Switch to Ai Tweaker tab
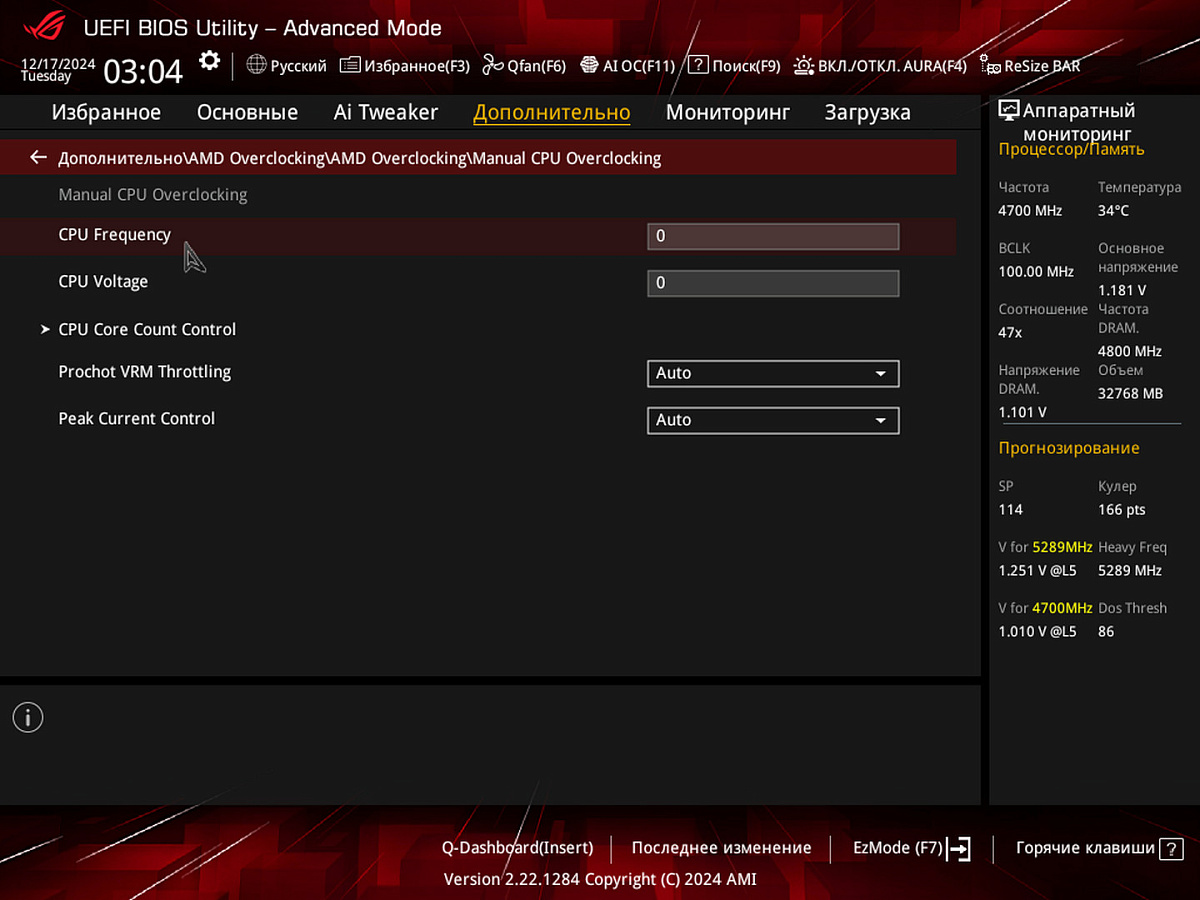 [x=386, y=112]
